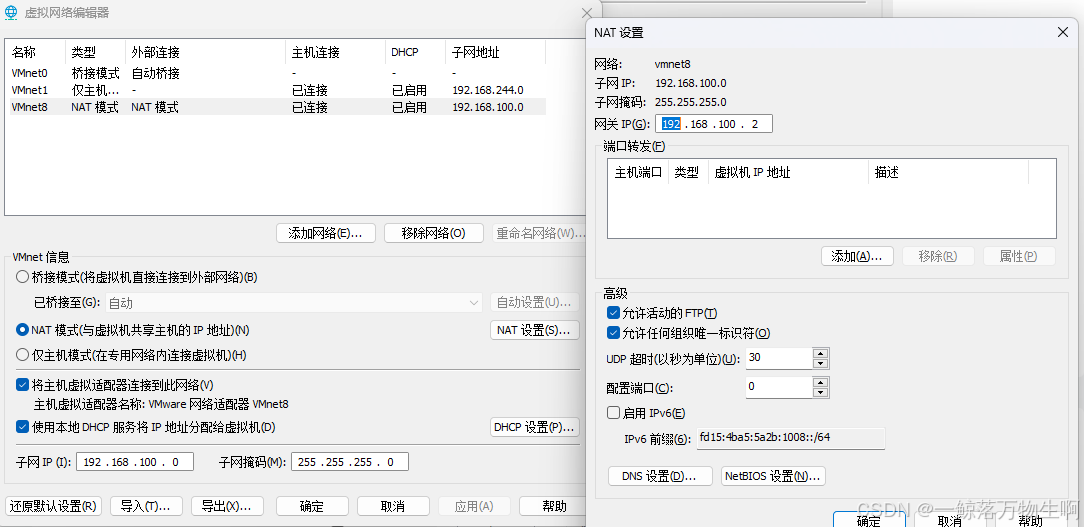Open NAT 设置(S)... button

(534, 331)
